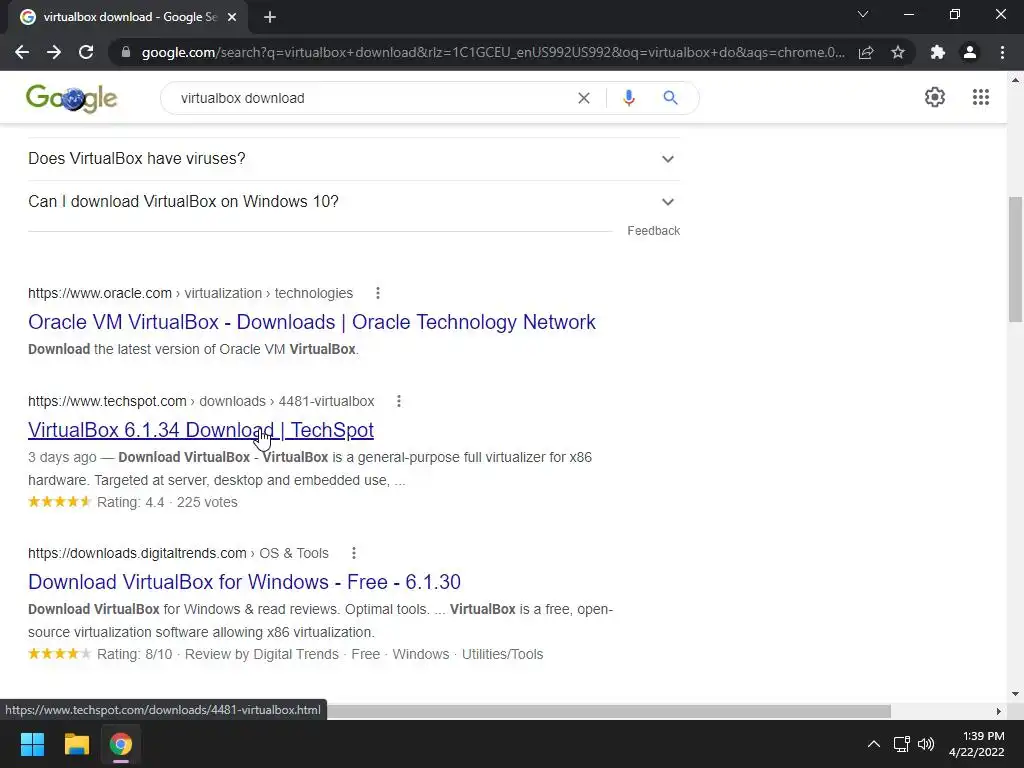Click the scrollbar's down arrow
This screenshot has height=768, width=1024.
coord(1016,694)
